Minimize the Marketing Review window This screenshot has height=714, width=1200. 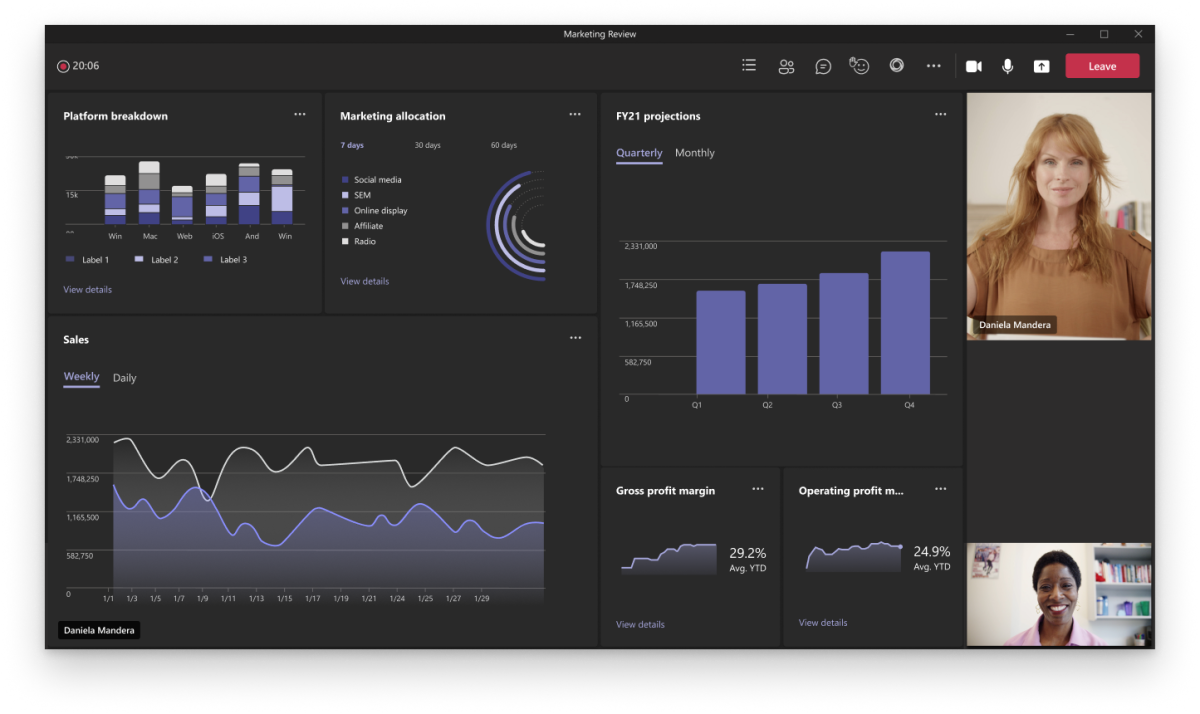[x=1070, y=34]
